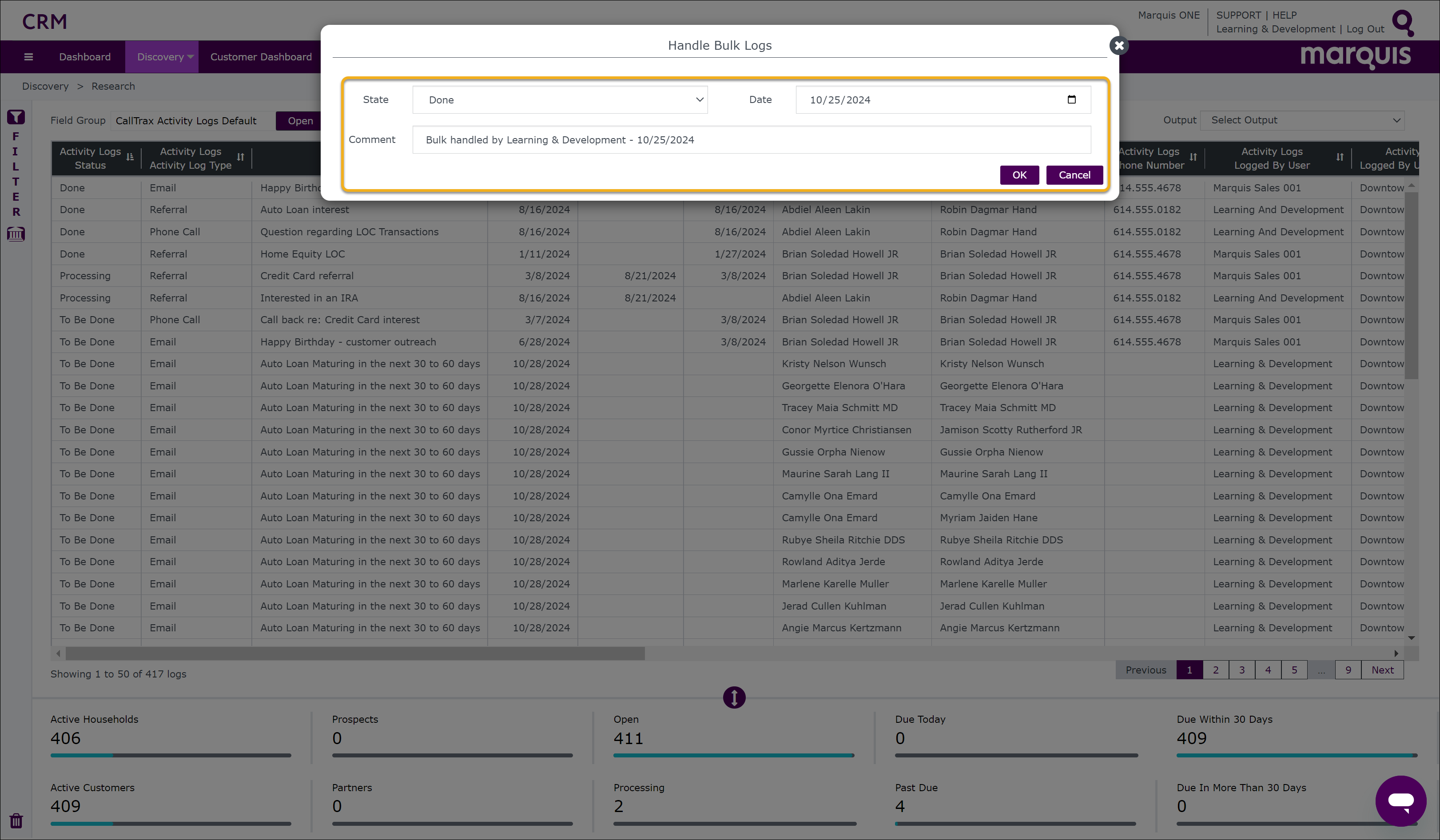Close the Handle Bulk Logs dialog

[x=1119, y=45]
